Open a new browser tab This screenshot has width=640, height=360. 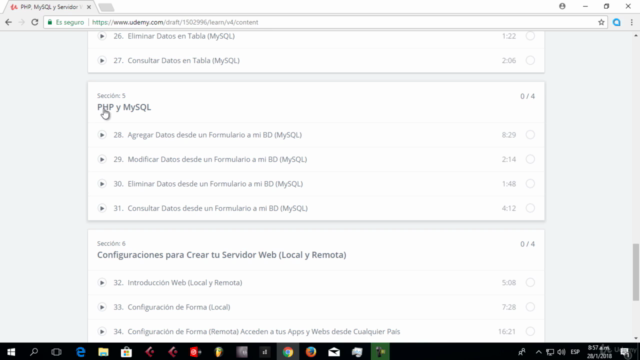click(x=106, y=7)
